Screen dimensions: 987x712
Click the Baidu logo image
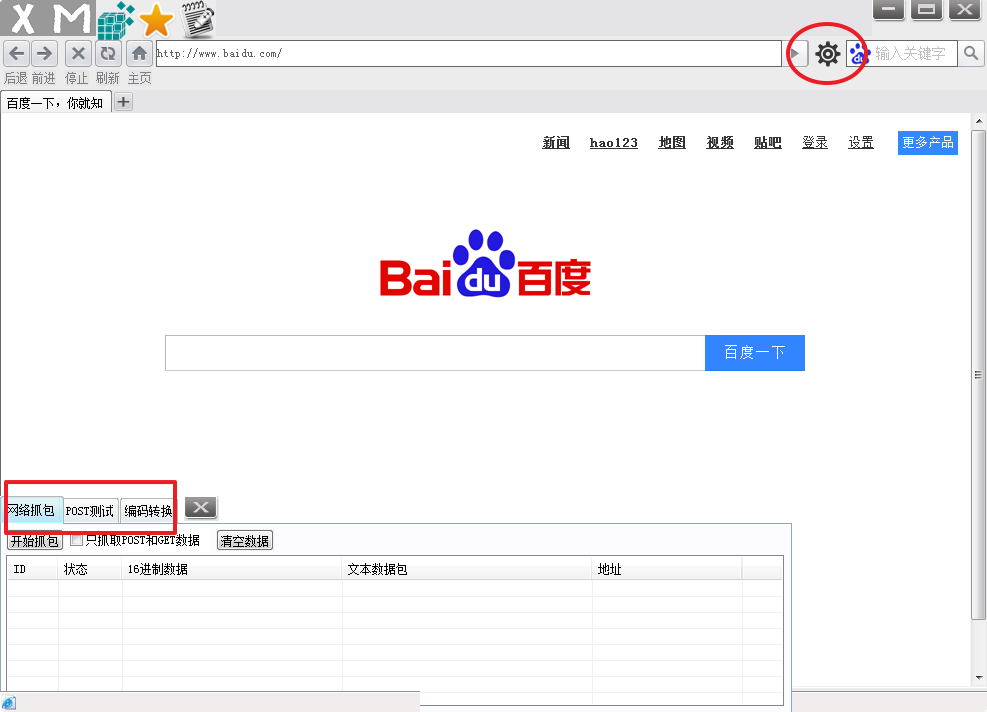(x=485, y=263)
